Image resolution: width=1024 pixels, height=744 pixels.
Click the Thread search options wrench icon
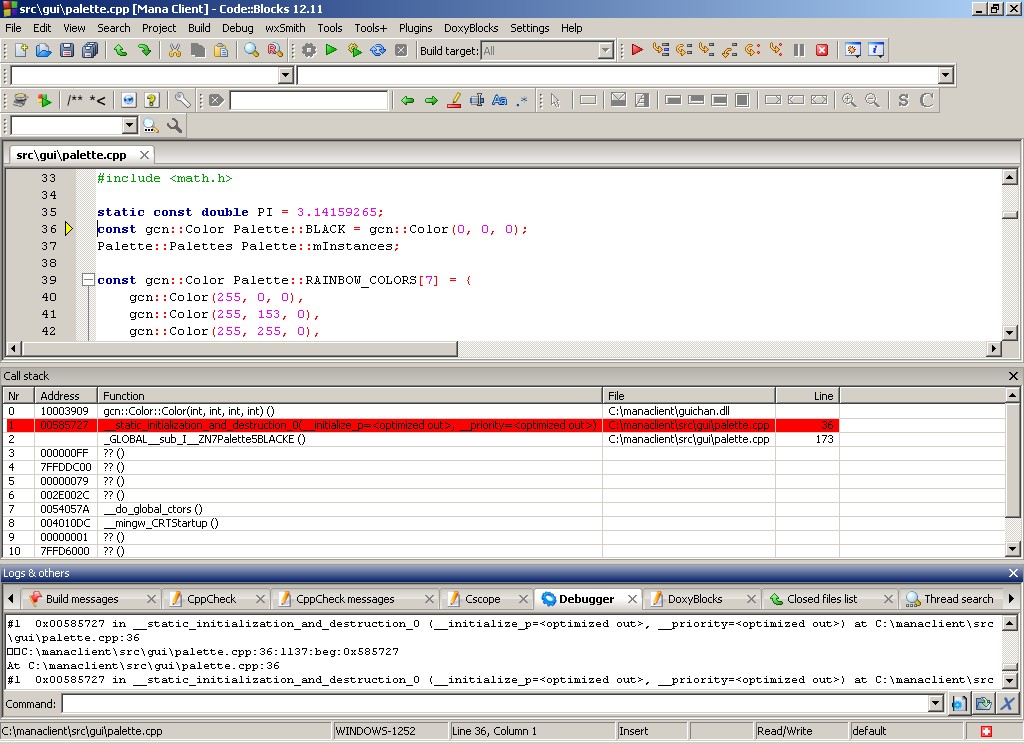tap(174, 125)
